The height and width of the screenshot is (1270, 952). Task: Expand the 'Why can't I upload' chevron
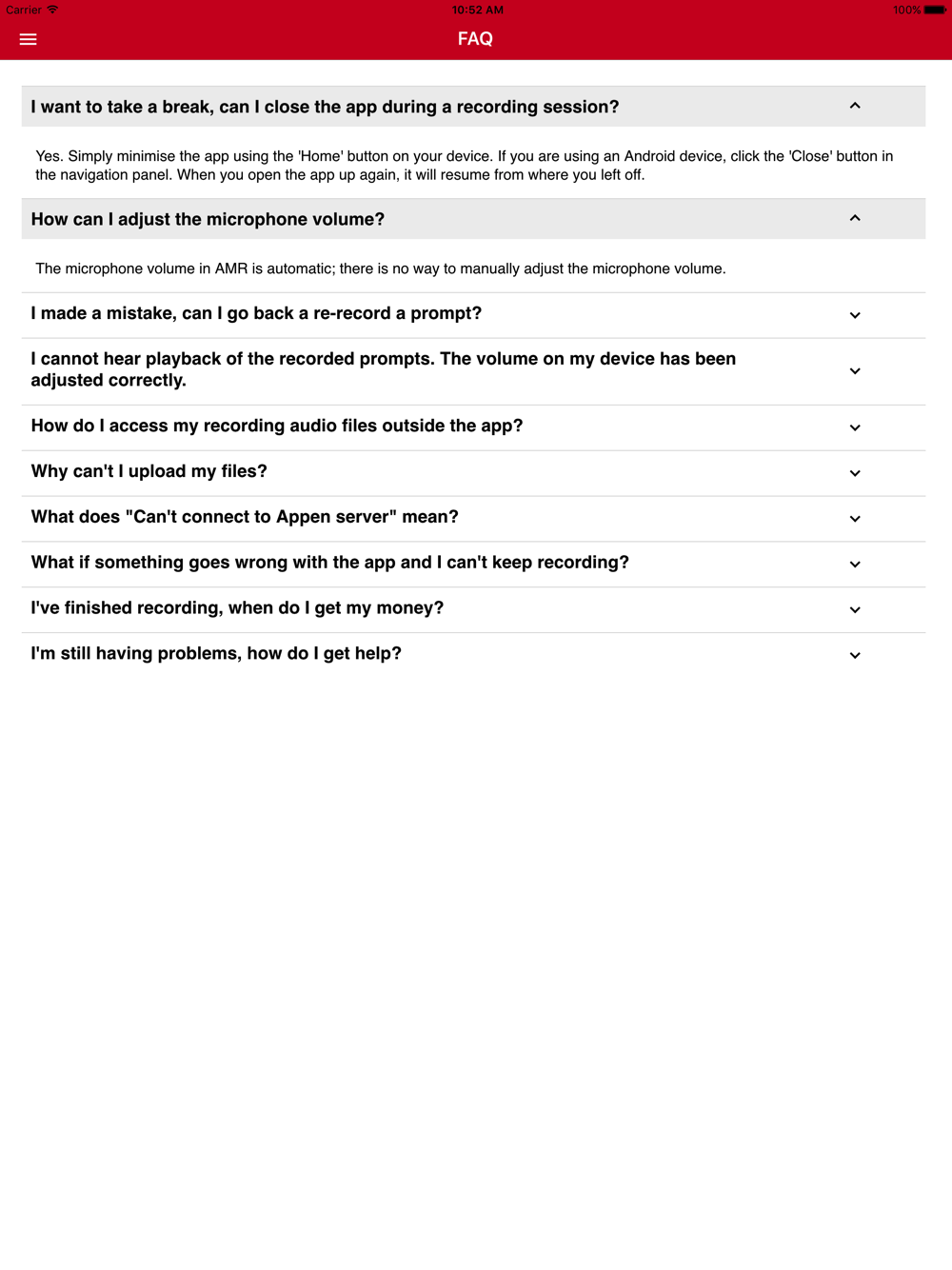(855, 473)
